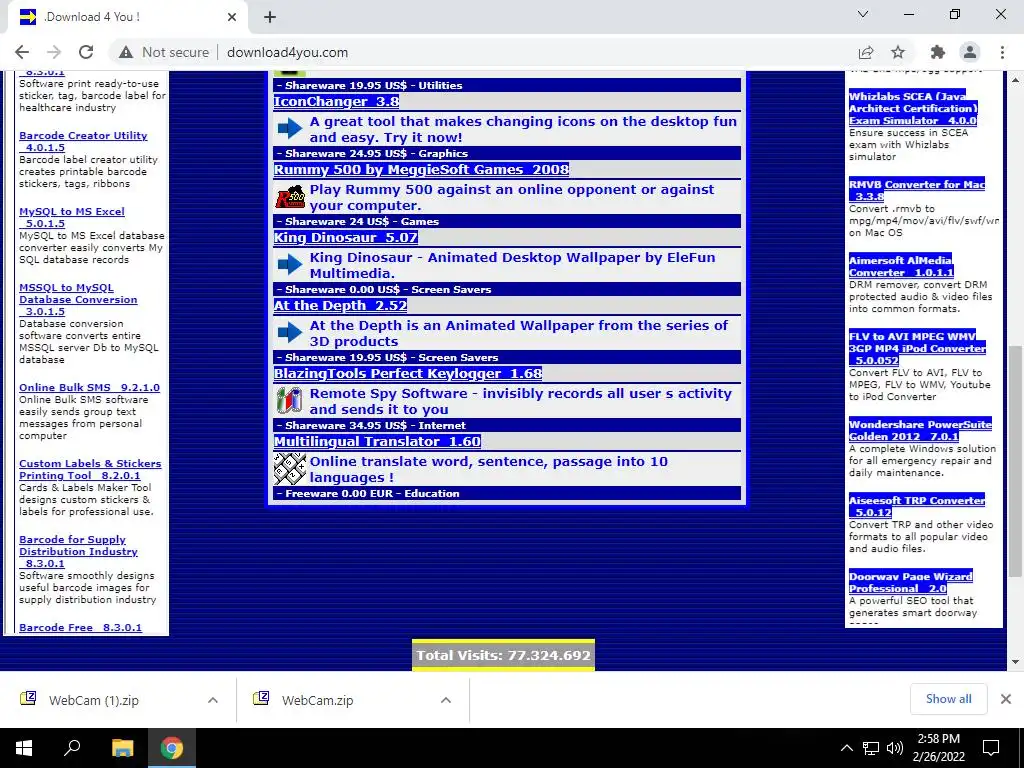Open RMVB Converter for Mac link
The height and width of the screenshot is (768, 1024).
pyautogui.click(x=917, y=190)
